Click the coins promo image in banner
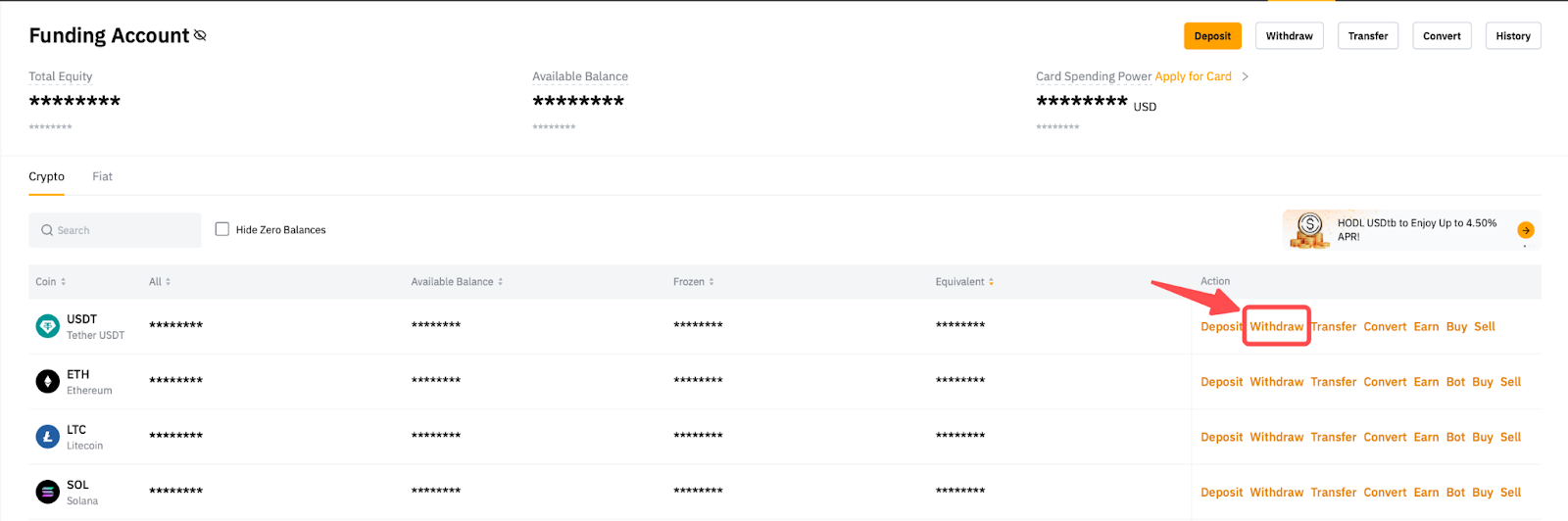The image size is (1568, 521). (1309, 230)
